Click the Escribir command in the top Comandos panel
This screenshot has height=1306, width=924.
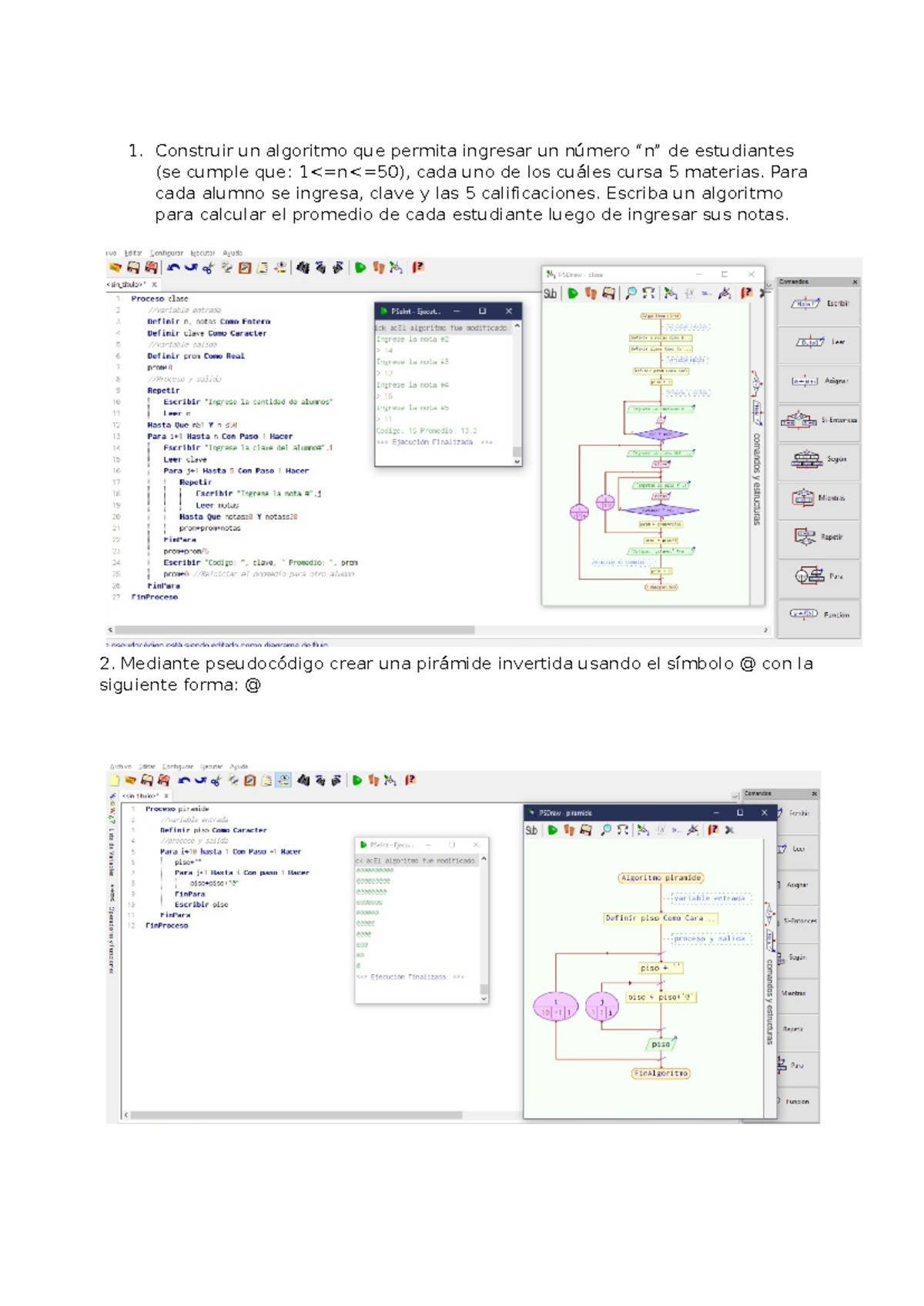click(819, 304)
